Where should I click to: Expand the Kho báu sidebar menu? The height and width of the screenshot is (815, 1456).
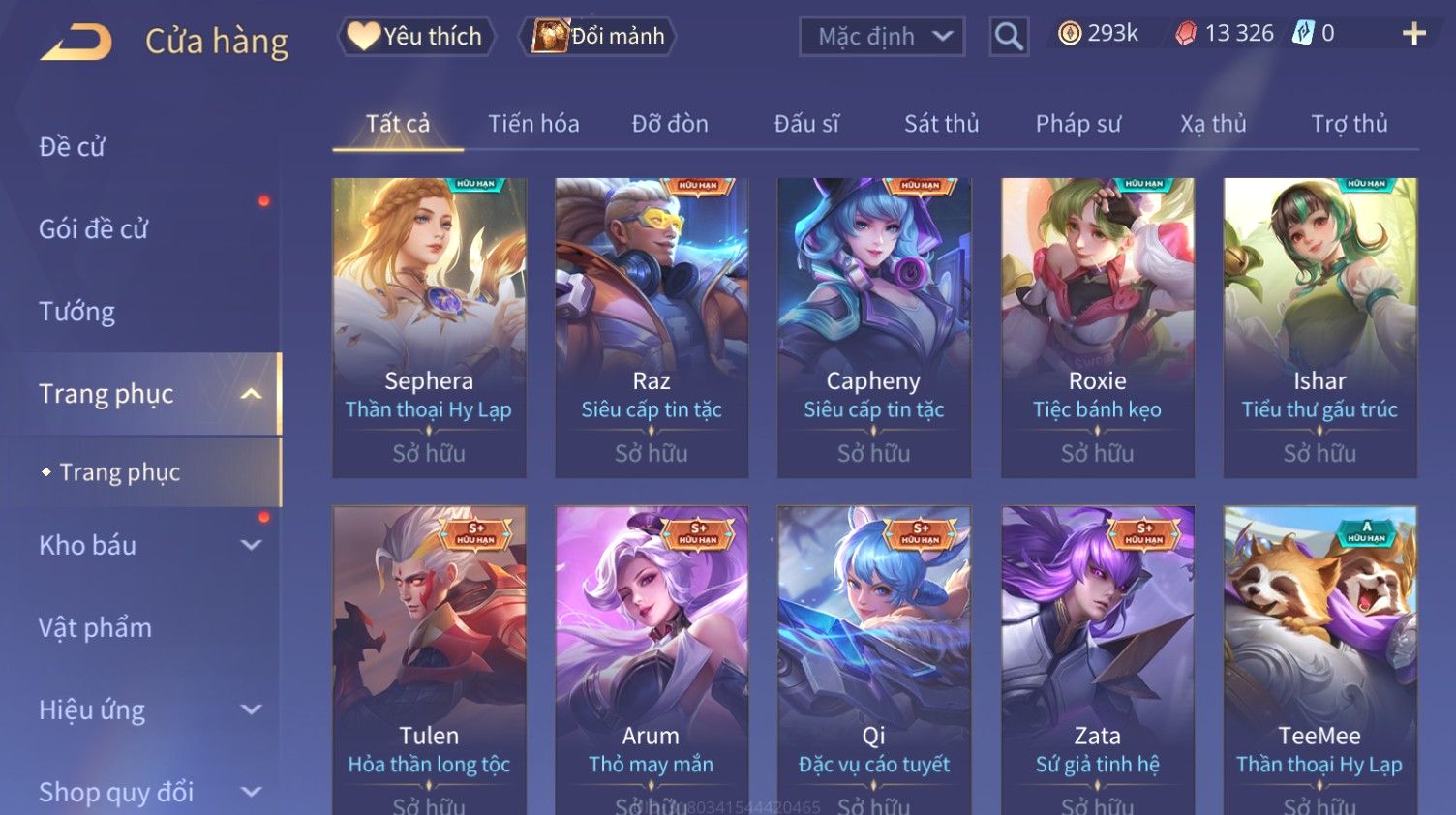tap(251, 545)
